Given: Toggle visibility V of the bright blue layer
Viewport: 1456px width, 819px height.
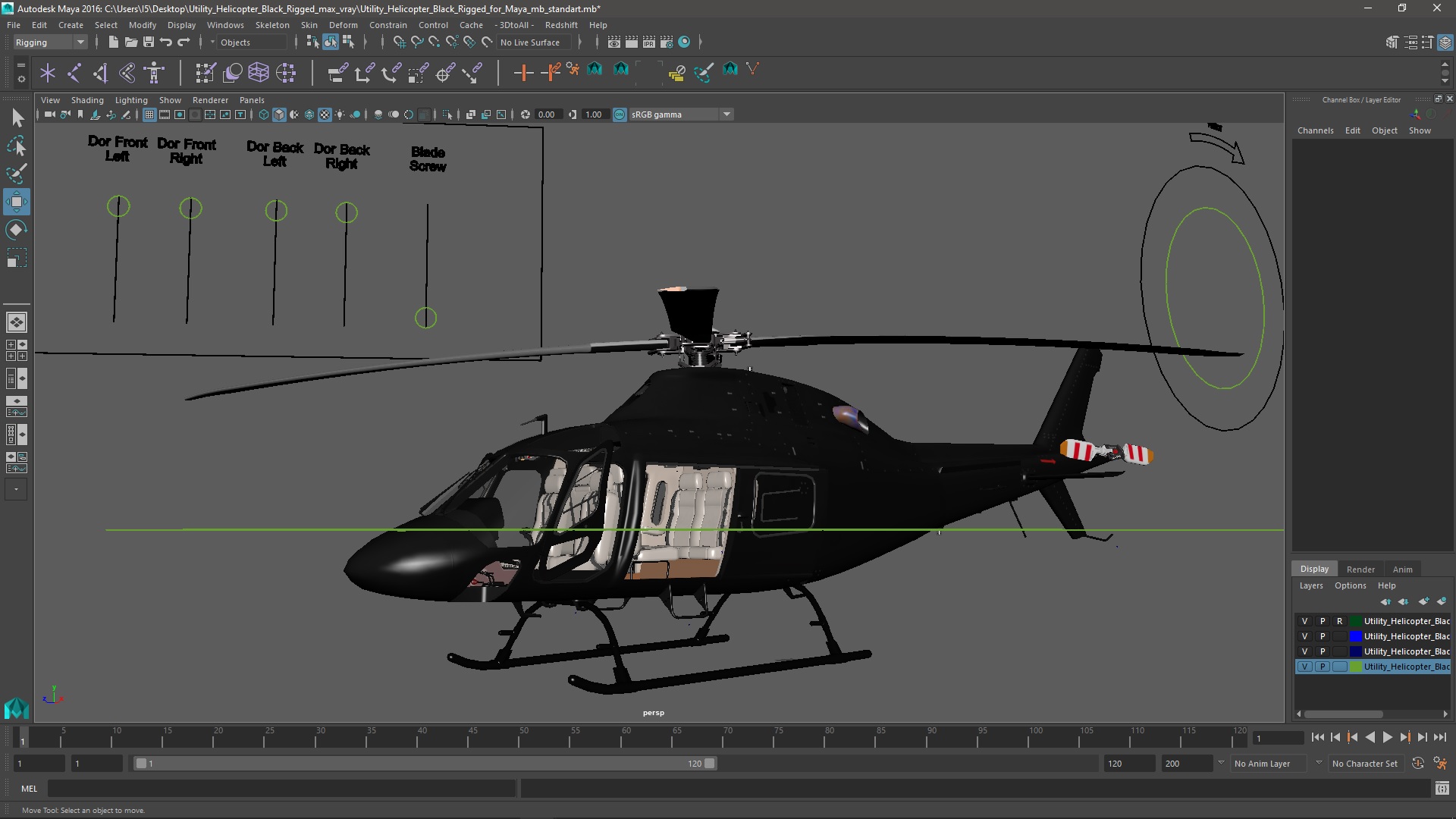Looking at the screenshot, I should (1304, 636).
